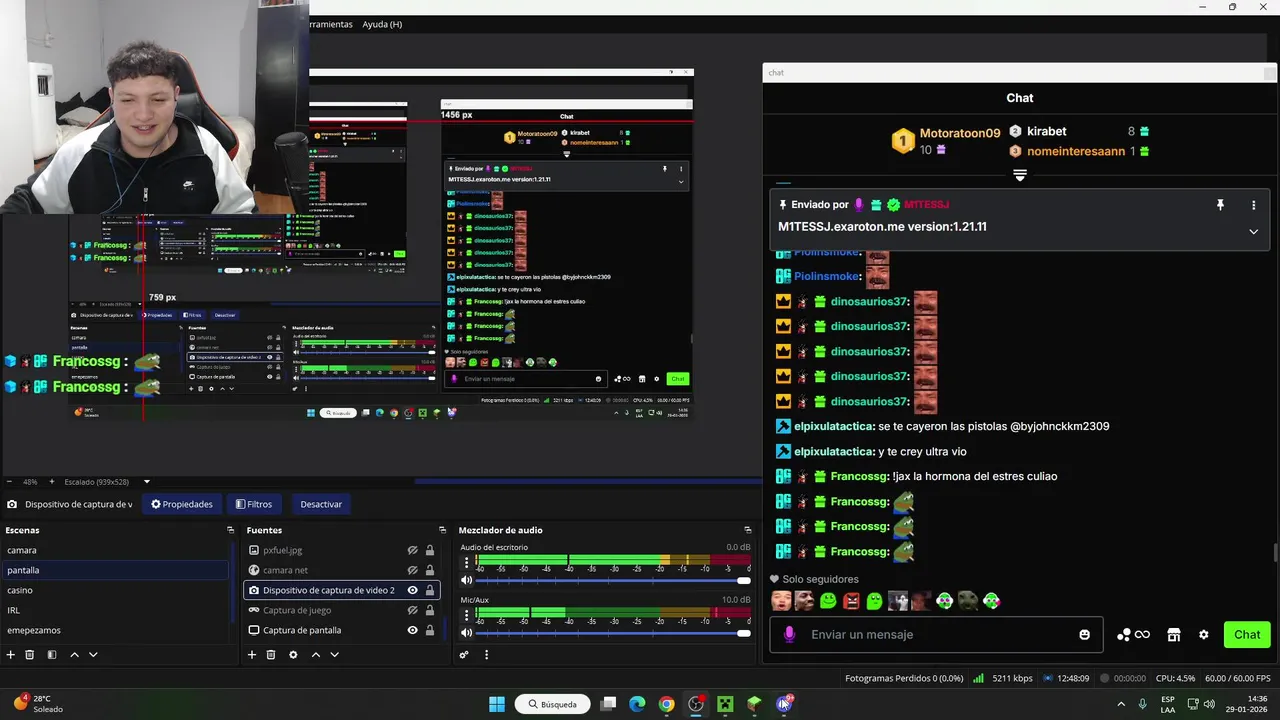Pop out the Fuentes dock
Viewport: 1280px width, 720px height.
[x=443, y=530]
